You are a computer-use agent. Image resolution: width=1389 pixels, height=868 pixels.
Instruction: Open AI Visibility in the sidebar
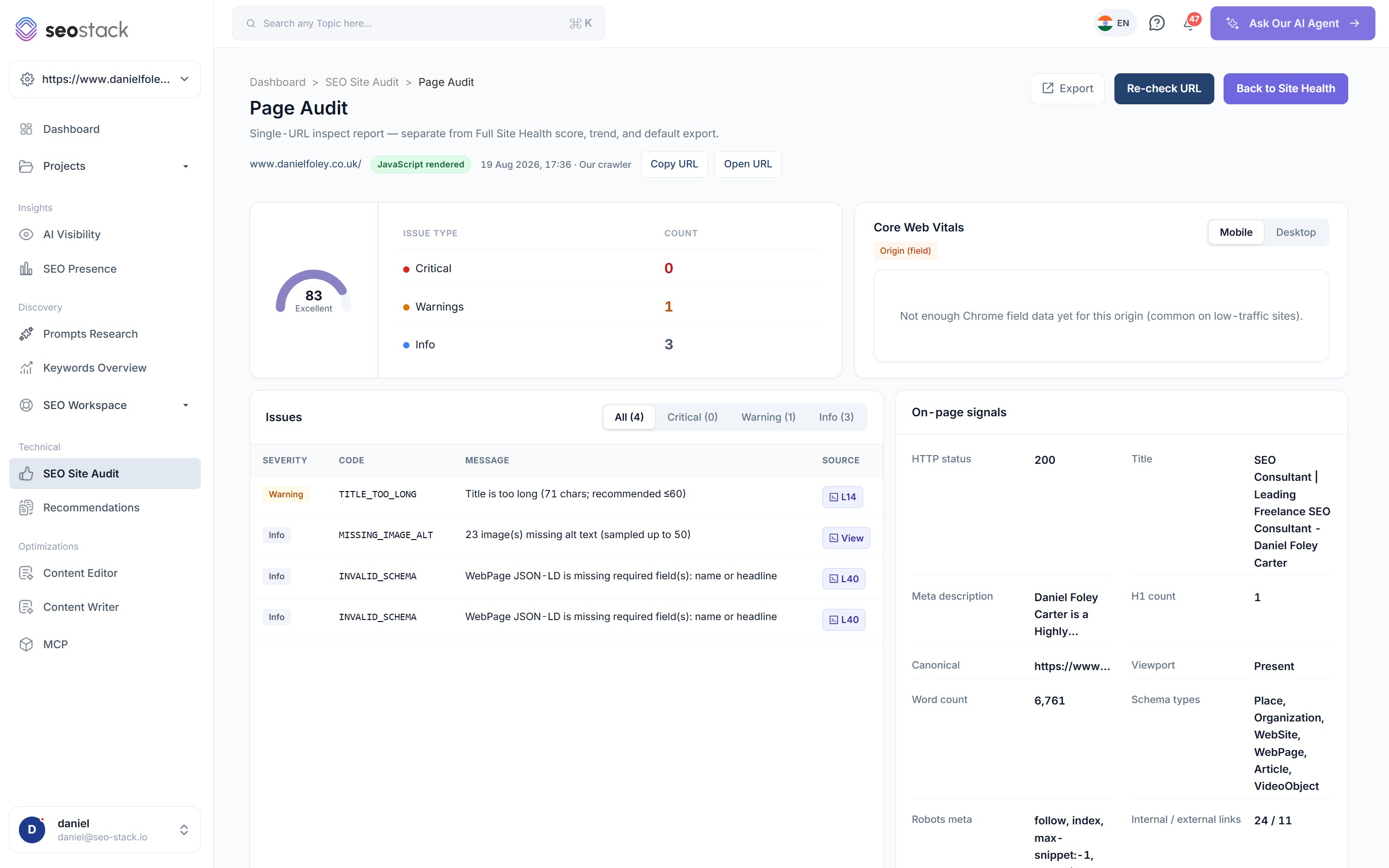(x=105, y=234)
